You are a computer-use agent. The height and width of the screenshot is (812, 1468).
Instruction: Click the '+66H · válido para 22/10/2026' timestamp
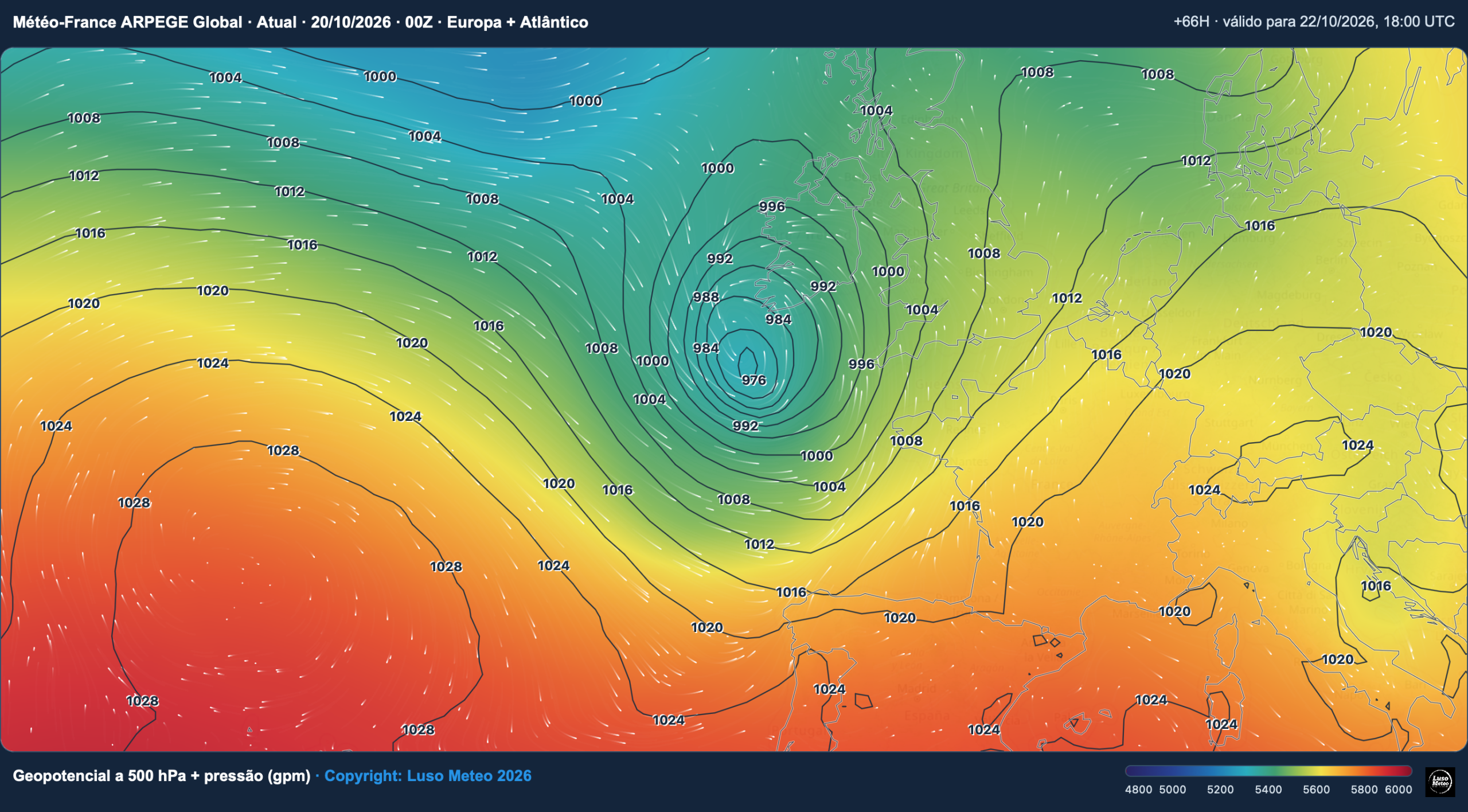pyautogui.click(x=1274, y=22)
